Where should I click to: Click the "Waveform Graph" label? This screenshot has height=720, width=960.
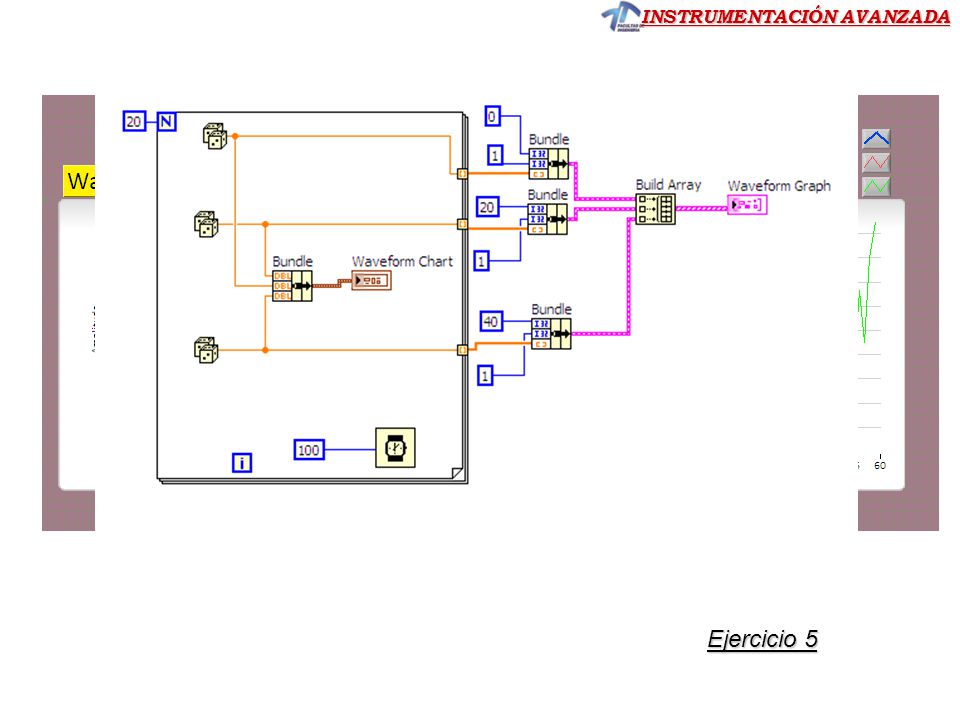[779, 186]
